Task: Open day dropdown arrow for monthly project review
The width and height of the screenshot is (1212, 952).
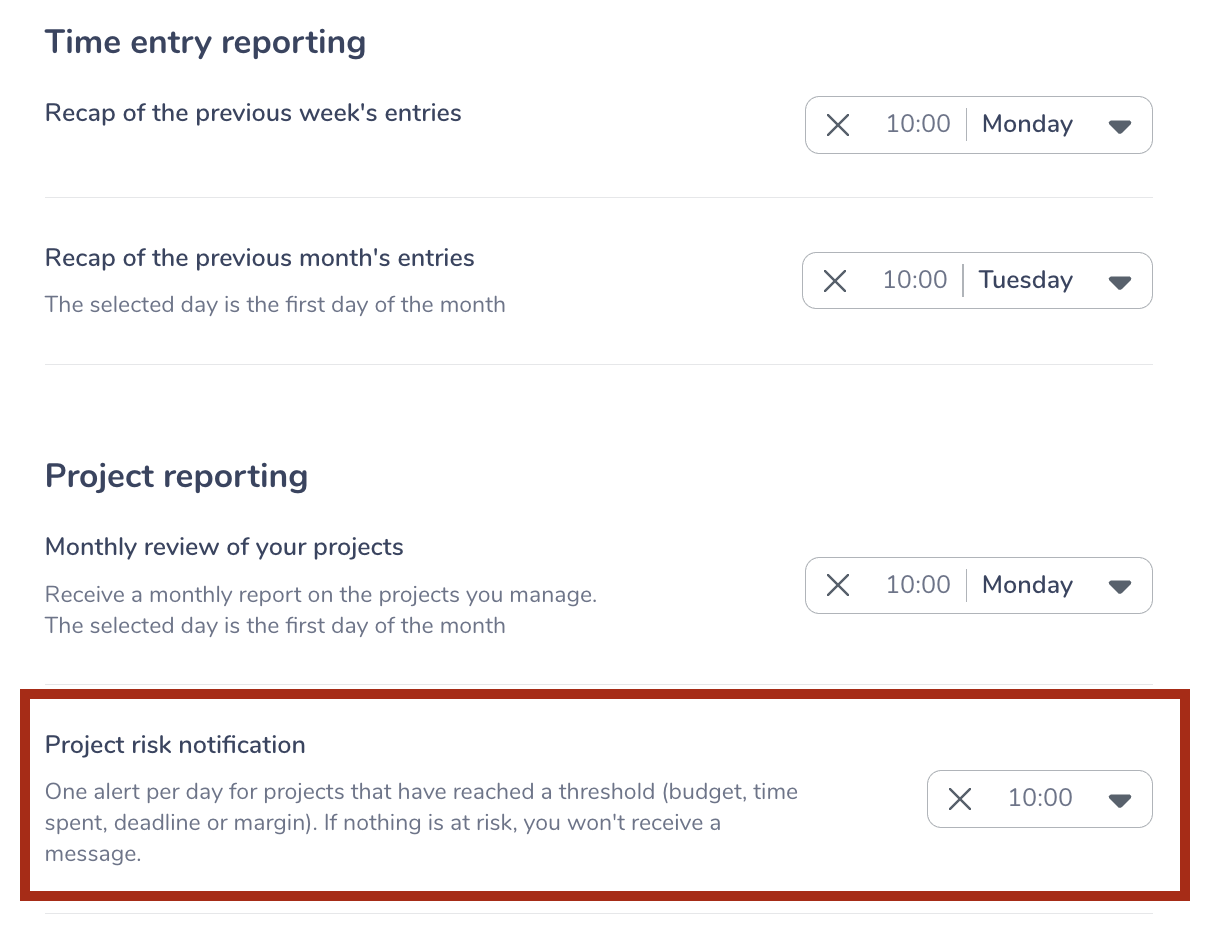Action: pyautogui.click(x=1120, y=587)
